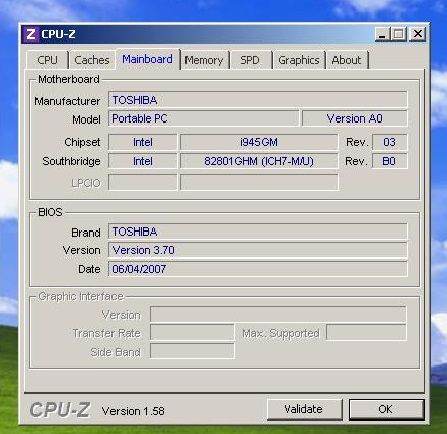Click the CPU-Z title bar icon

click(x=31, y=34)
